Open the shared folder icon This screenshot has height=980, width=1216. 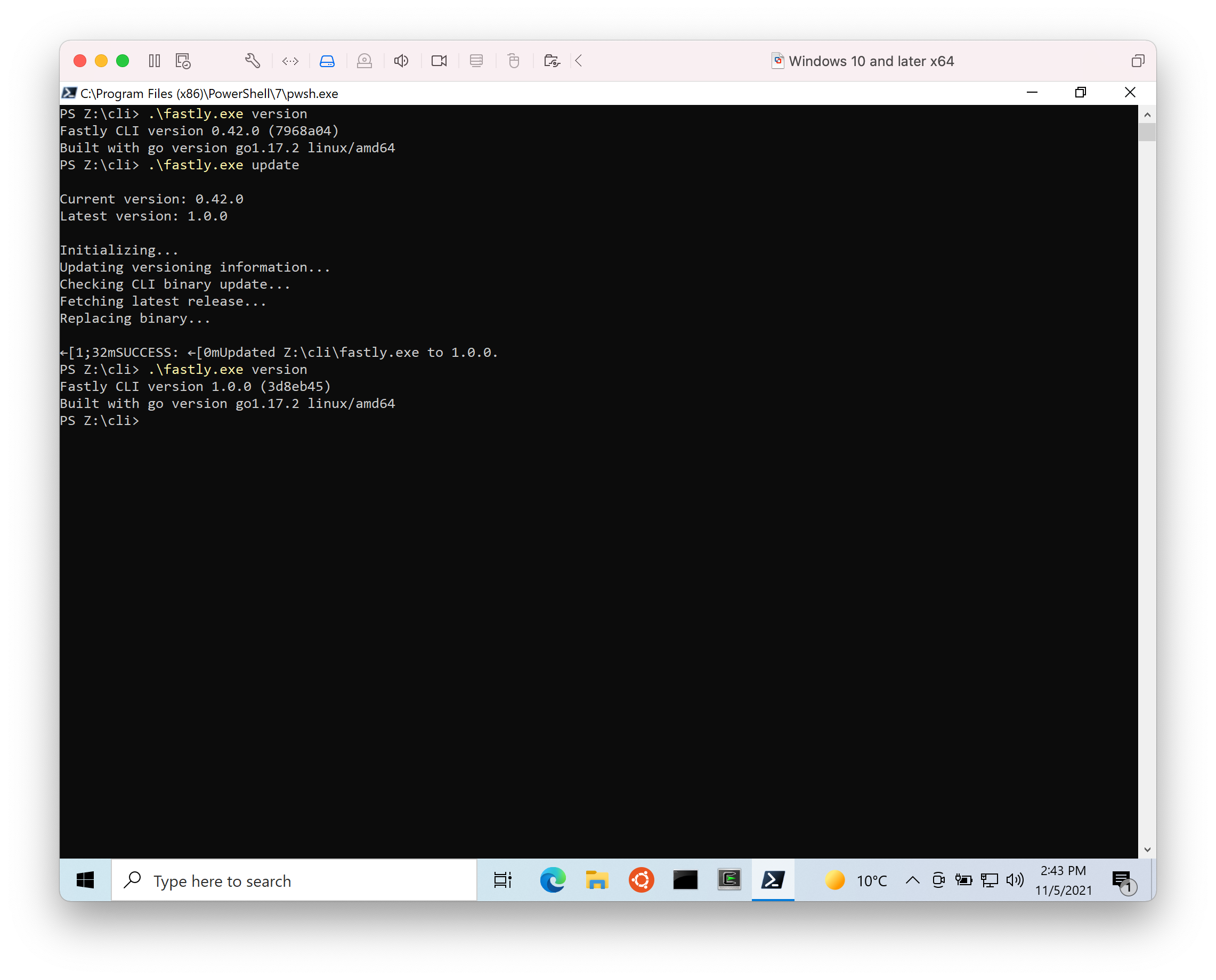552,60
